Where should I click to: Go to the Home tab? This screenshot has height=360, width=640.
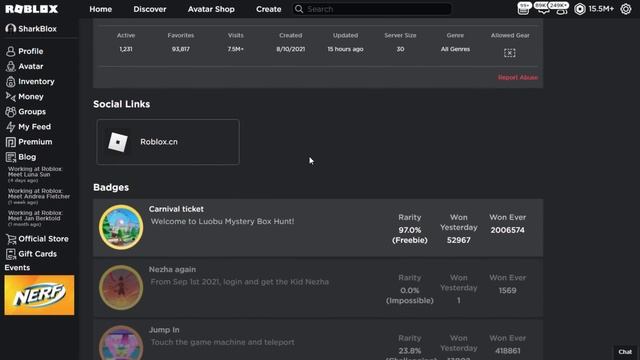tap(100, 9)
